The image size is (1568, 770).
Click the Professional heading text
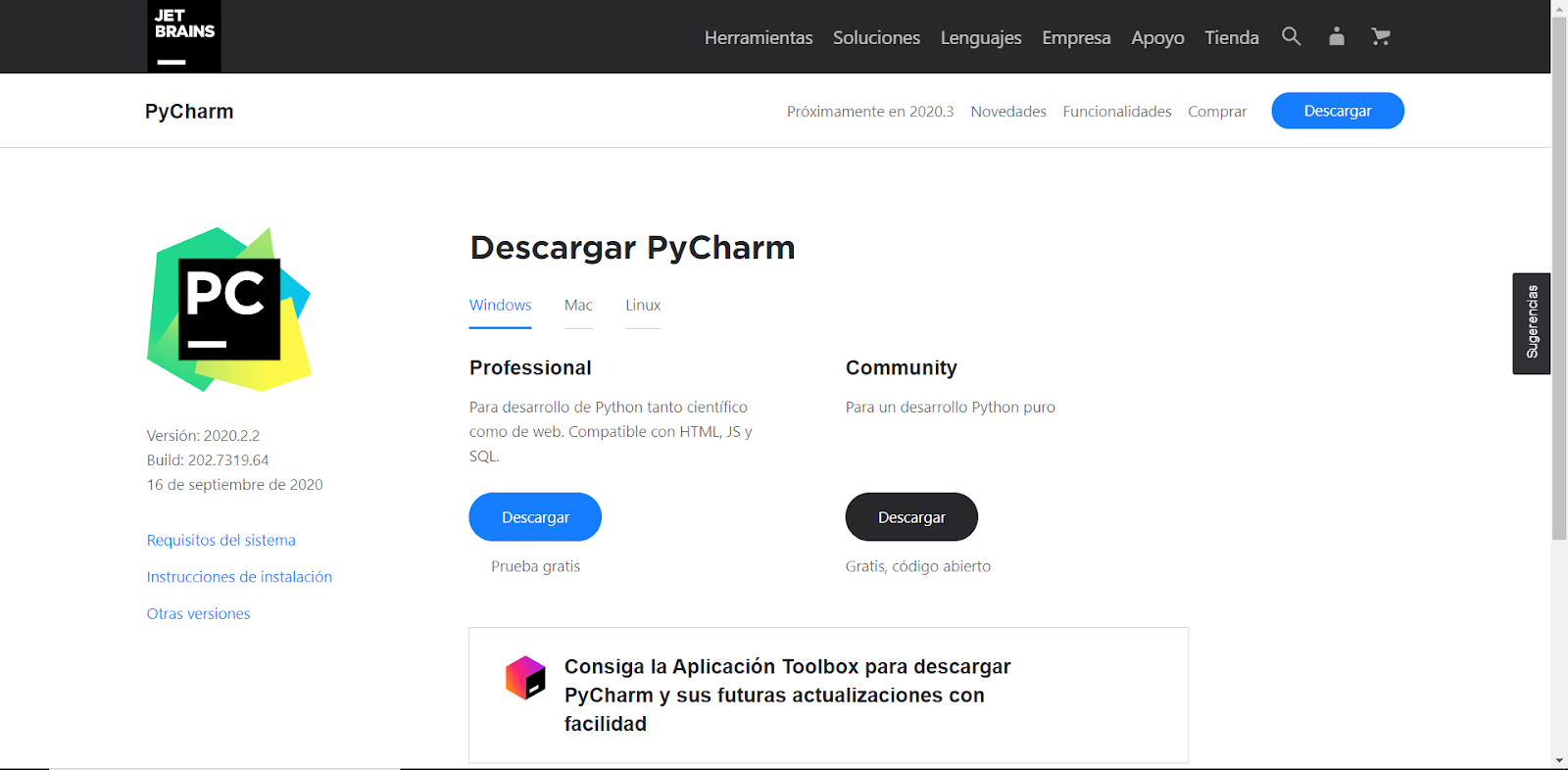click(x=530, y=368)
